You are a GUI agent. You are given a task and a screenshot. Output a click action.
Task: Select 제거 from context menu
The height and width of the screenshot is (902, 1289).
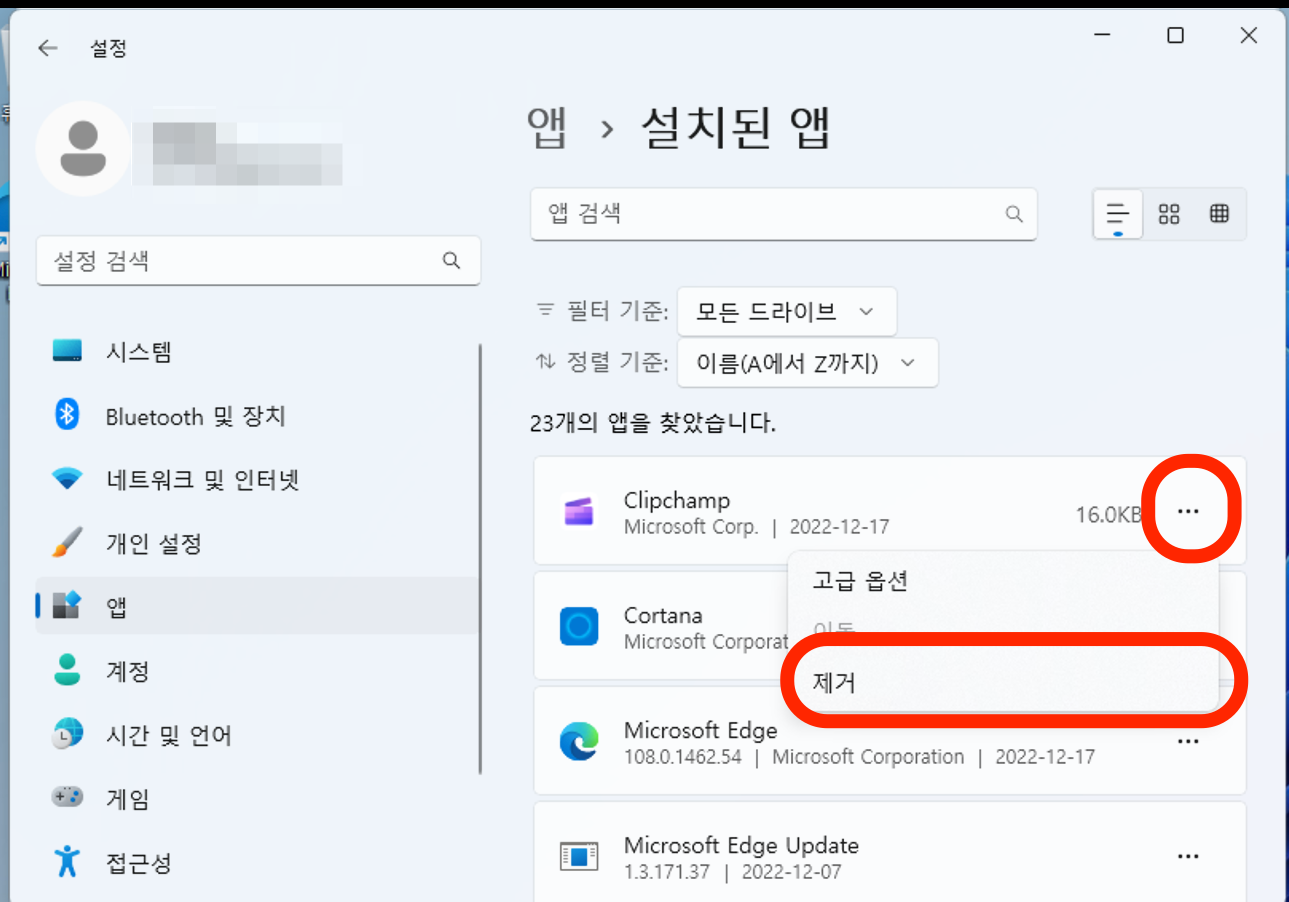(x=1003, y=684)
